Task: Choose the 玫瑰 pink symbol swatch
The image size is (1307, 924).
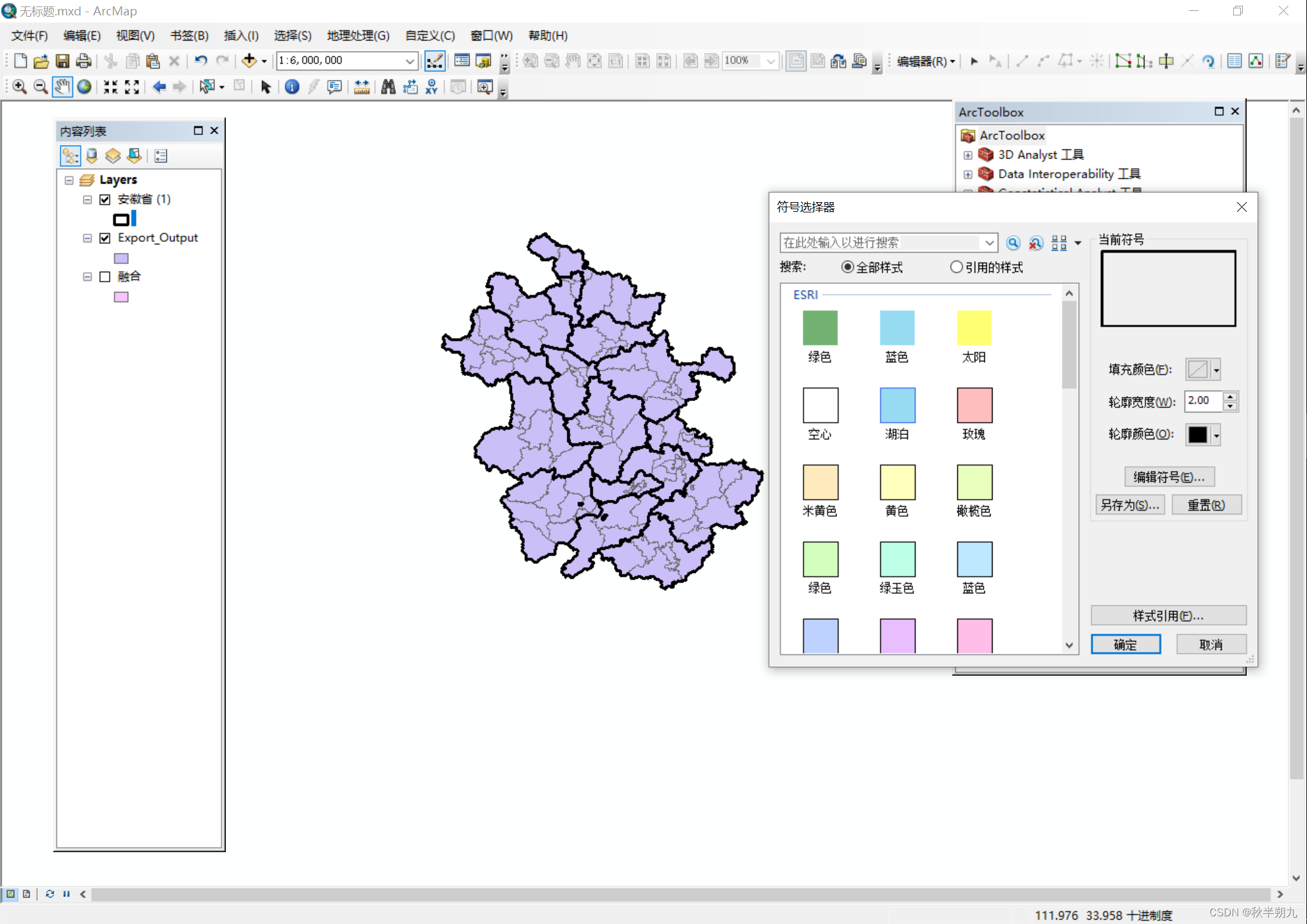Action: 973,405
